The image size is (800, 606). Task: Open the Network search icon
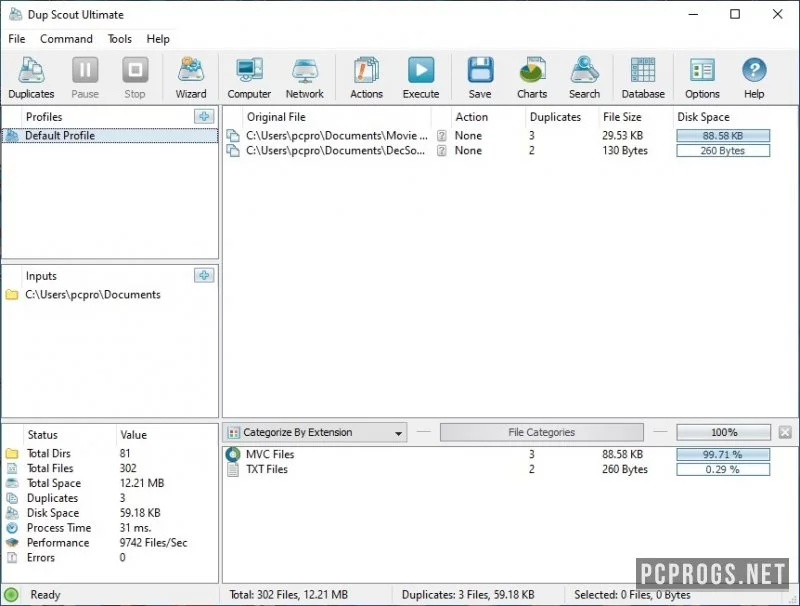point(305,78)
